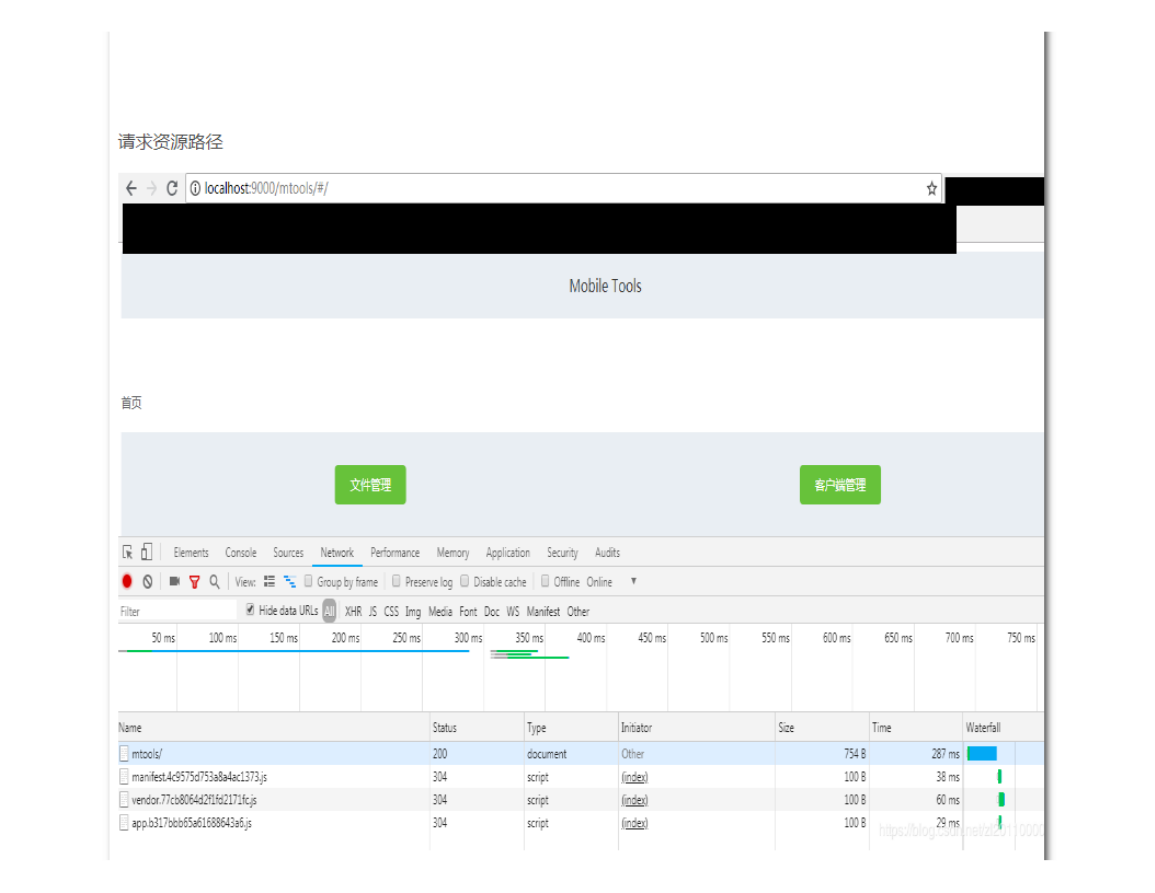The height and width of the screenshot is (893, 1155).
Task: Filter requests by Img
Action: point(413,612)
